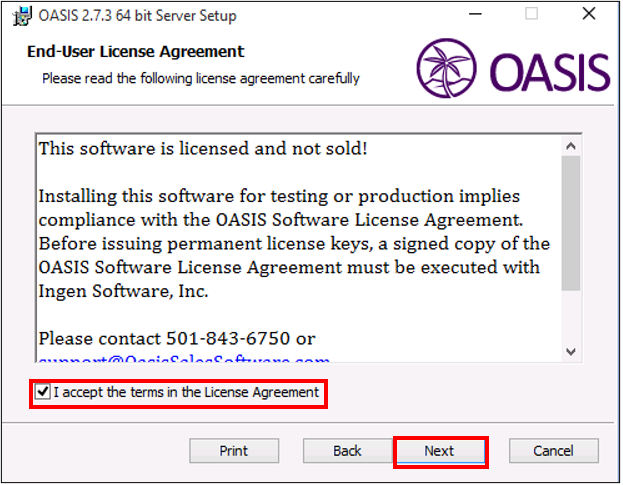This screenshot has width=623, height=485.
Task: Click the 'OASIS 2.7.3 64 bit Server Setup' title
Action: tap(137, 16)
